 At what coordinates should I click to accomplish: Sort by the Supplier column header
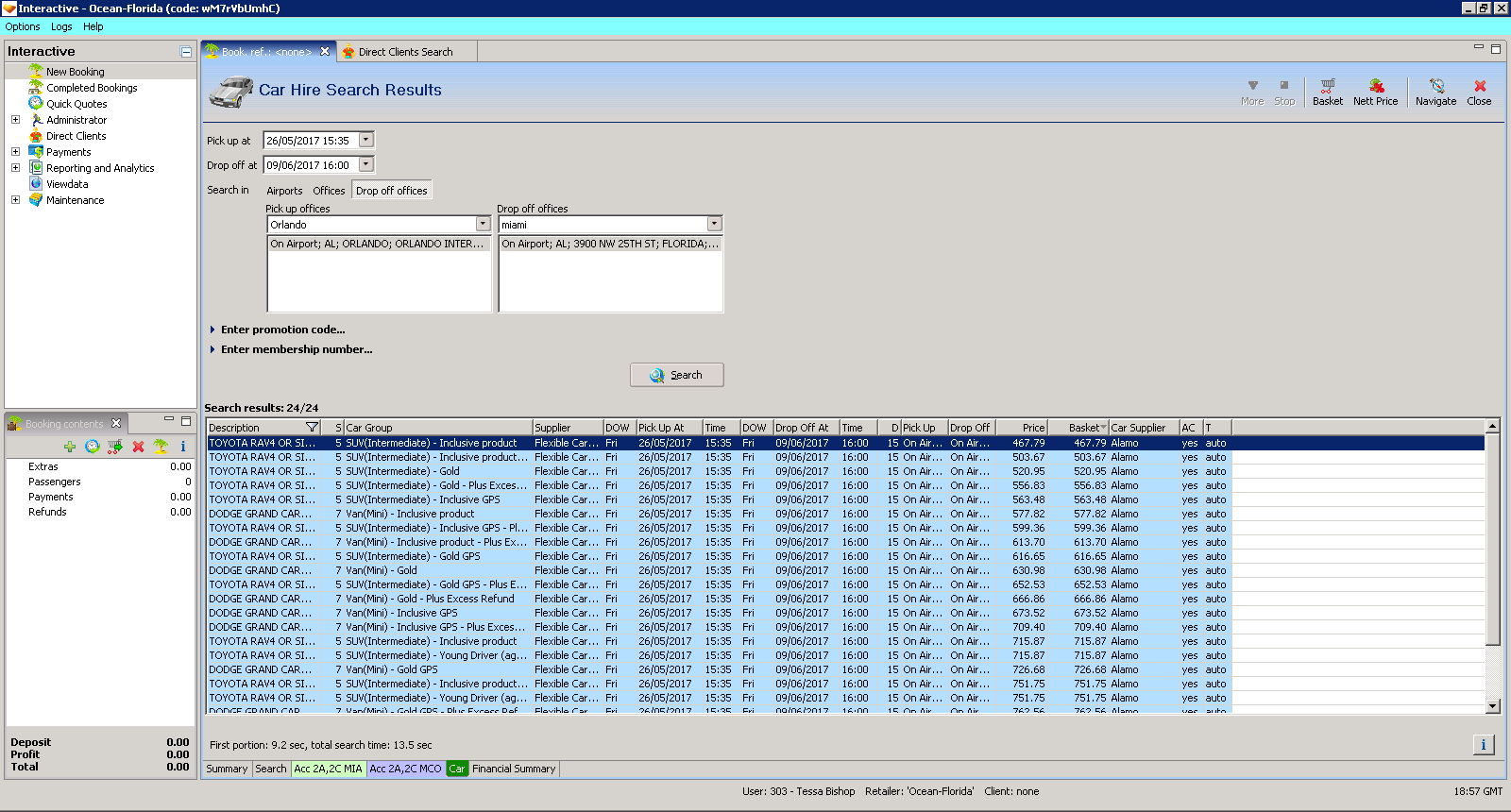(x=568, y=428)
